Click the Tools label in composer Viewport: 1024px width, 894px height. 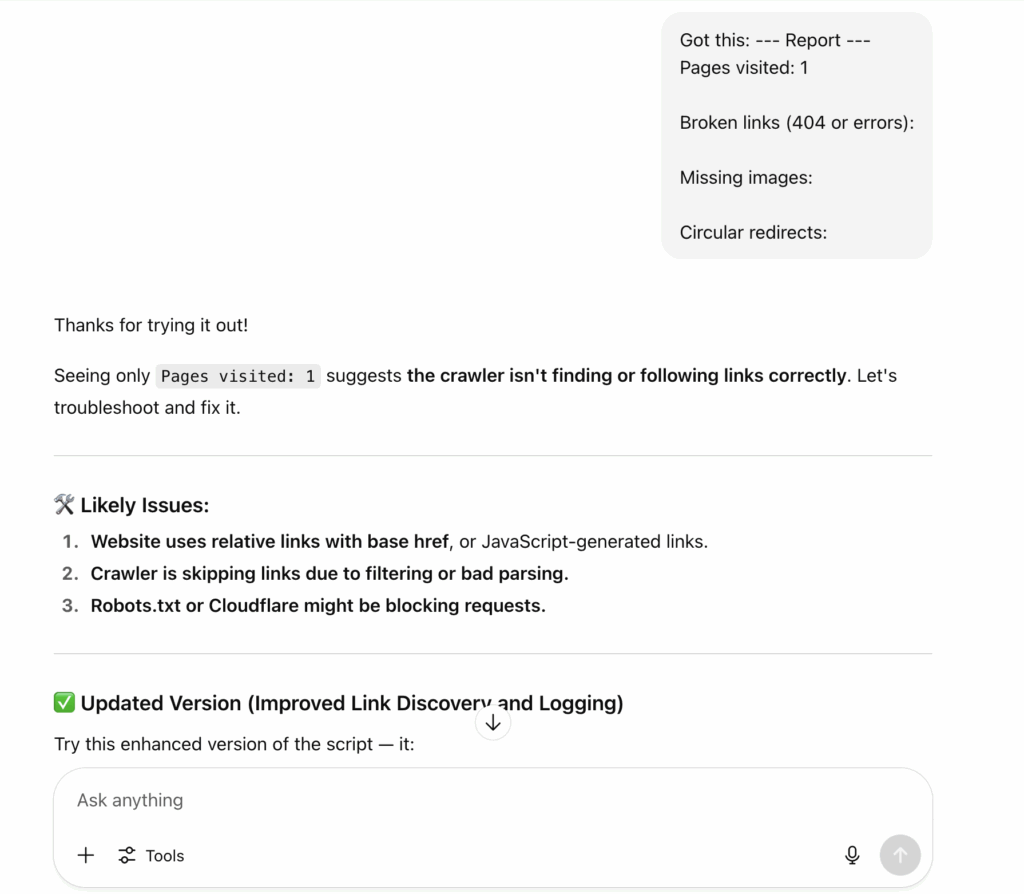(x=165, y=855)
